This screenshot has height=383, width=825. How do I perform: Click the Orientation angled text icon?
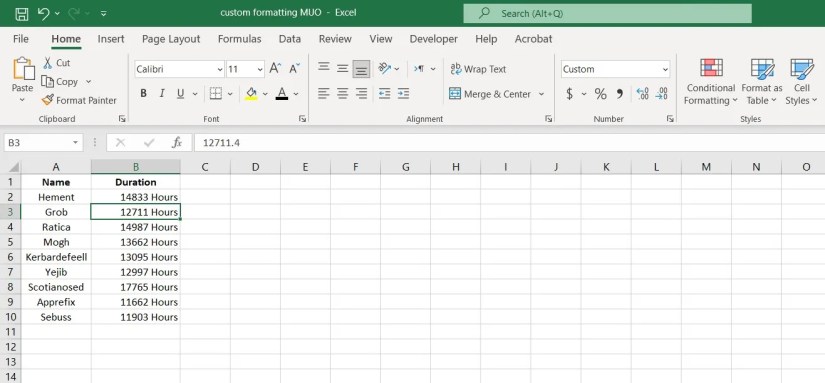coord(385,68)
